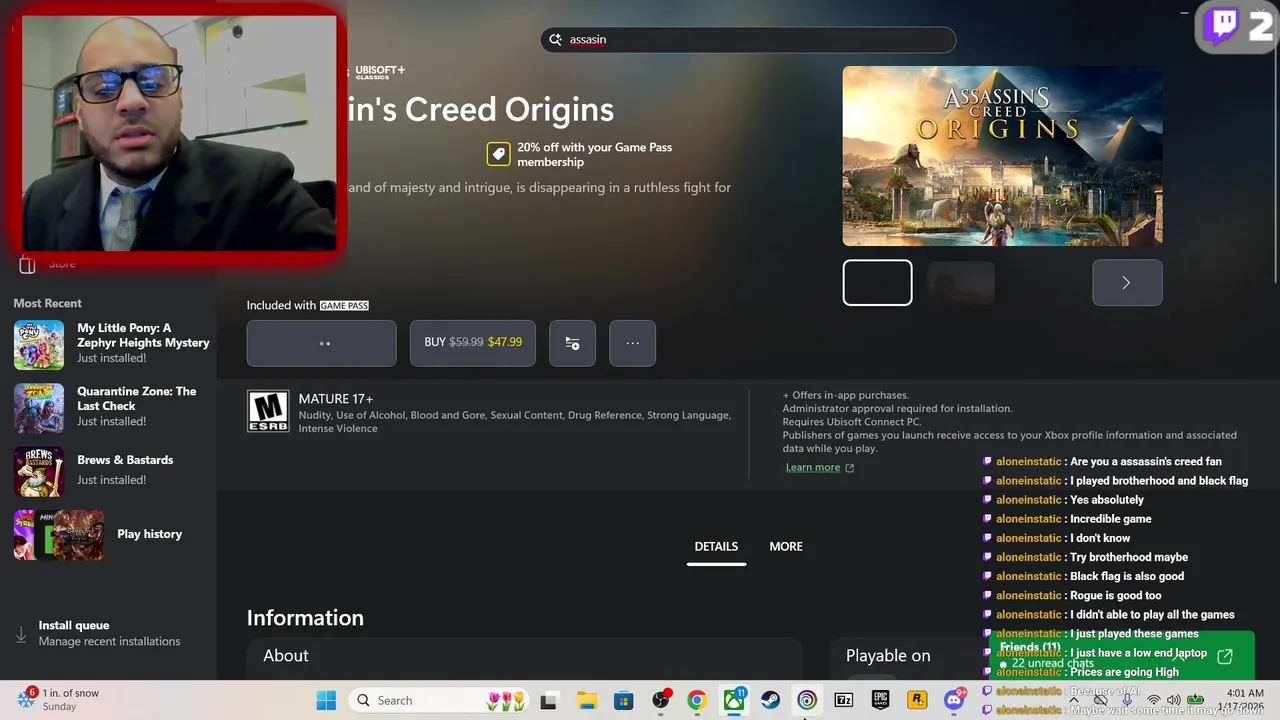Click chat message 'Rogue is good too'

coord(1116,596)
